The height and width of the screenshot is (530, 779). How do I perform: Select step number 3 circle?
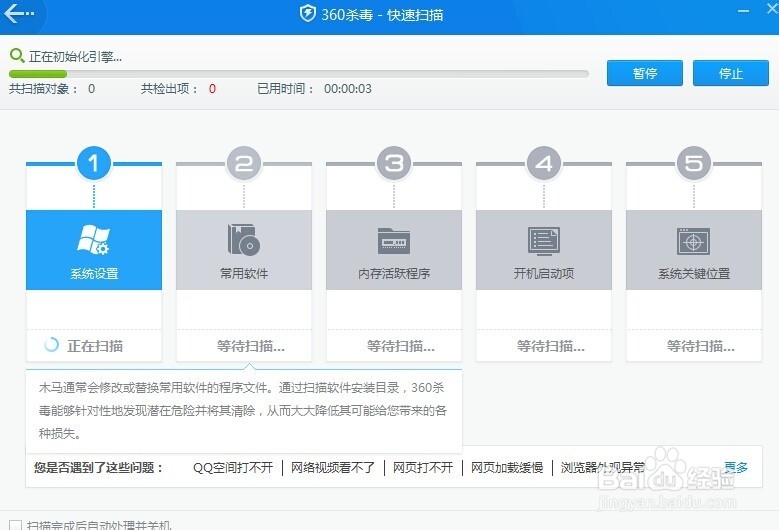(394, 163)
